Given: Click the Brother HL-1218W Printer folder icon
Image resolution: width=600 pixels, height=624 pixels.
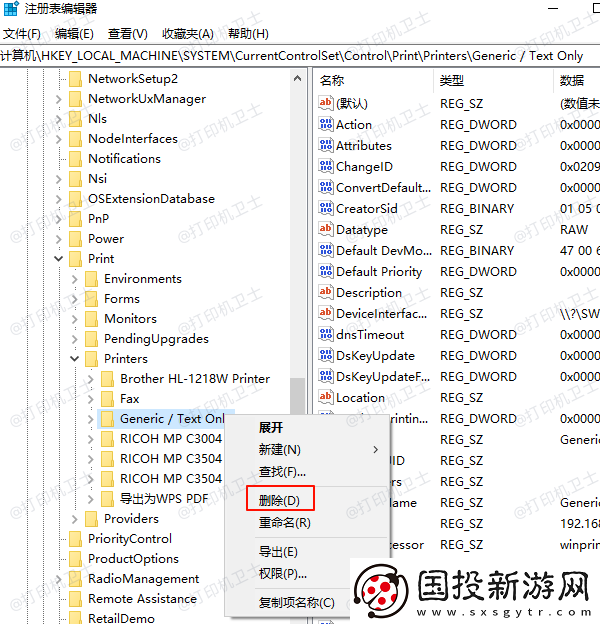Looking at the screenshot, I should 107,378.
